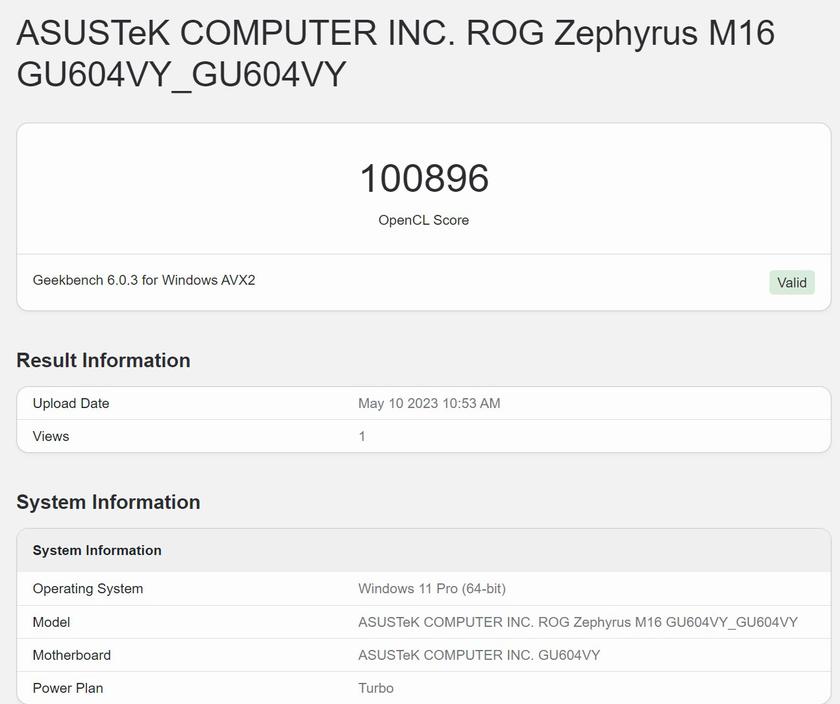Click the 100896 OpenCL score number

click(x=424, y=179)
